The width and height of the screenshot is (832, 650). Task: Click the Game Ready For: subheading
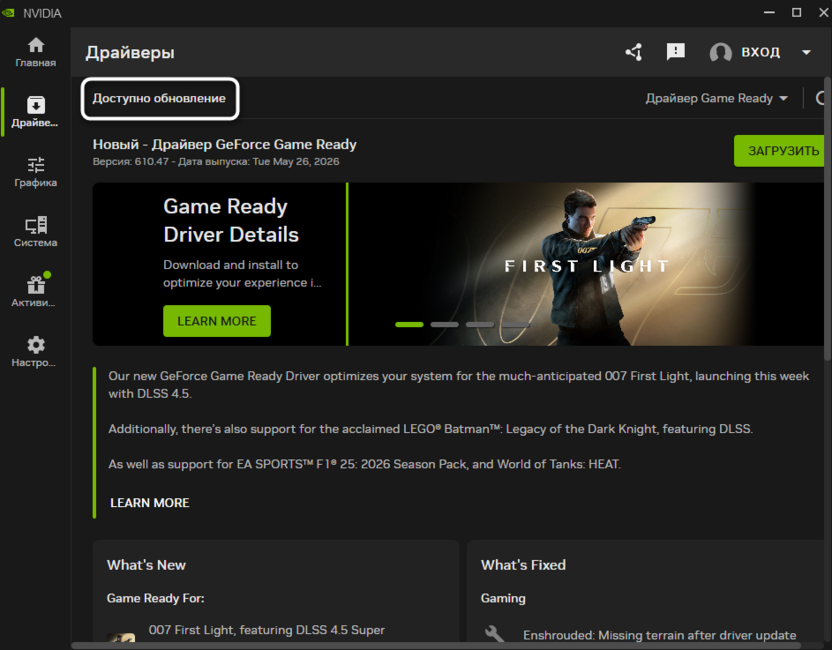click(155, 598)
